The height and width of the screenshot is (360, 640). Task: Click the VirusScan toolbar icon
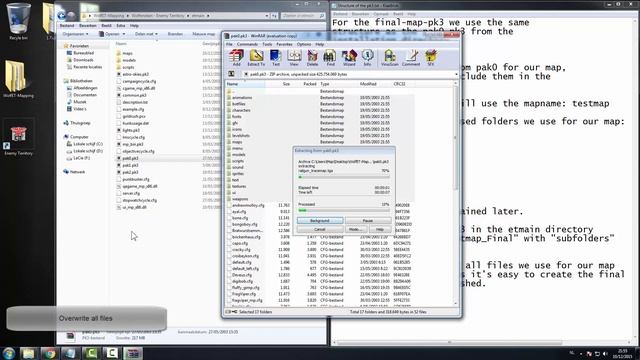click(389, 58)
